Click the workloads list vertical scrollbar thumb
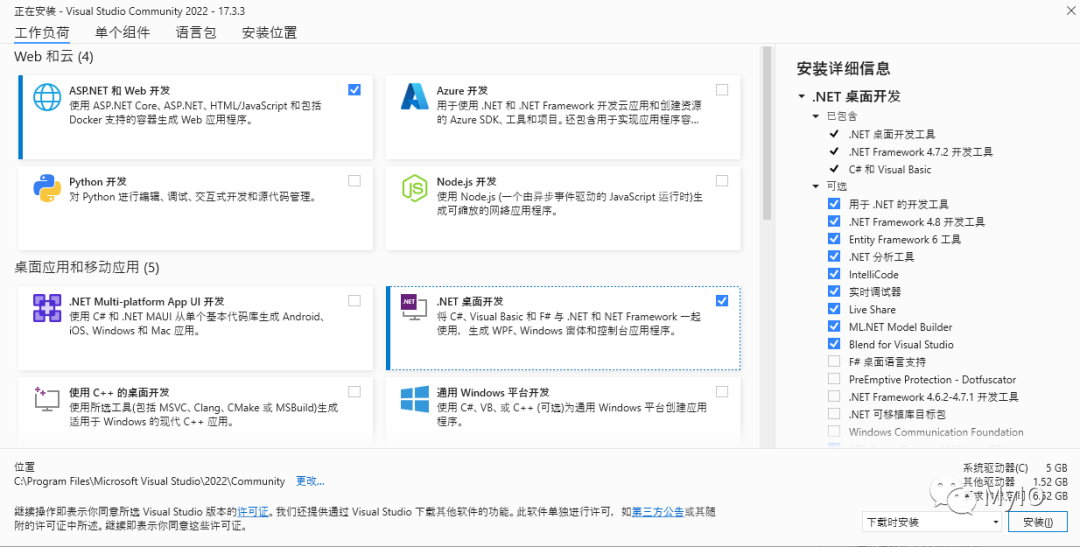Image resolution: width=1080 pixels, height=547 pixels. click(x=767, y=134)
